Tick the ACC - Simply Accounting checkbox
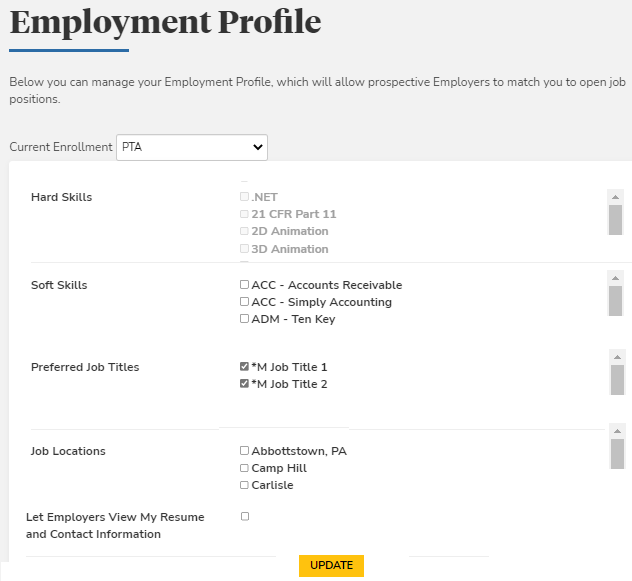Viewport: 632px width, 581px height. (244, 302)
